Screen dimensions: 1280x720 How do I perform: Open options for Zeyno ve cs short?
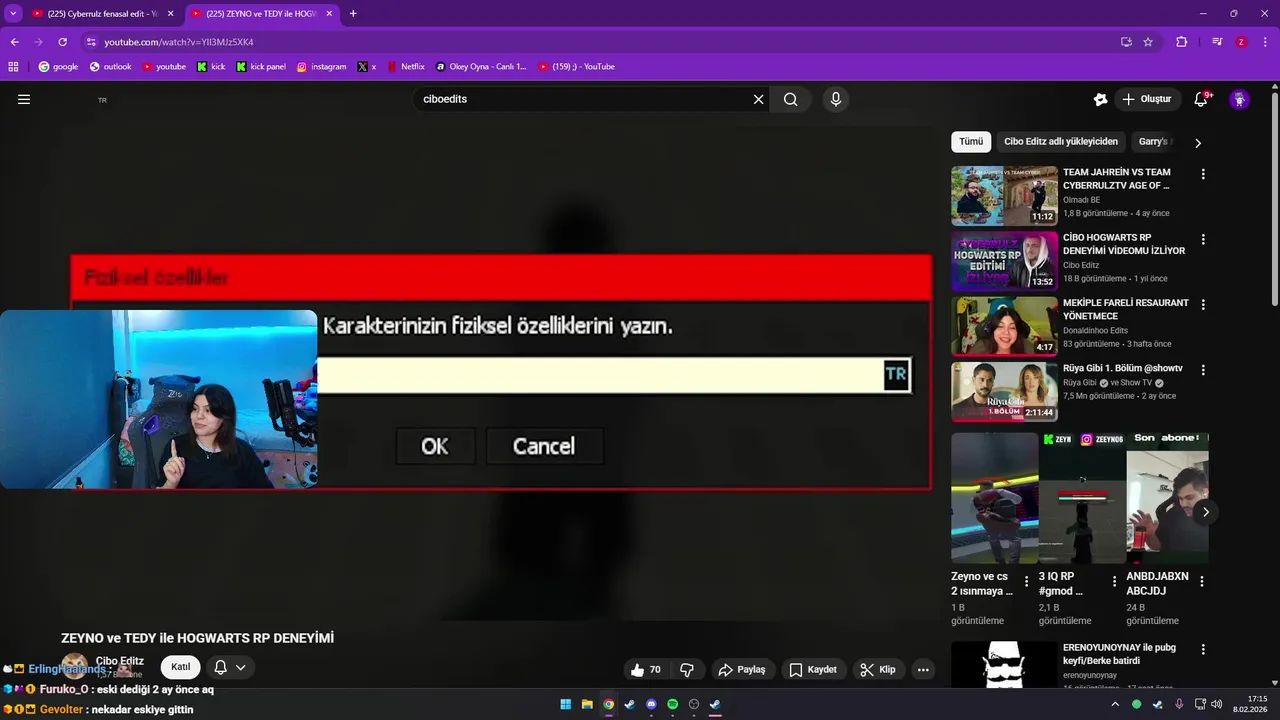click(x=1027, y=581)
